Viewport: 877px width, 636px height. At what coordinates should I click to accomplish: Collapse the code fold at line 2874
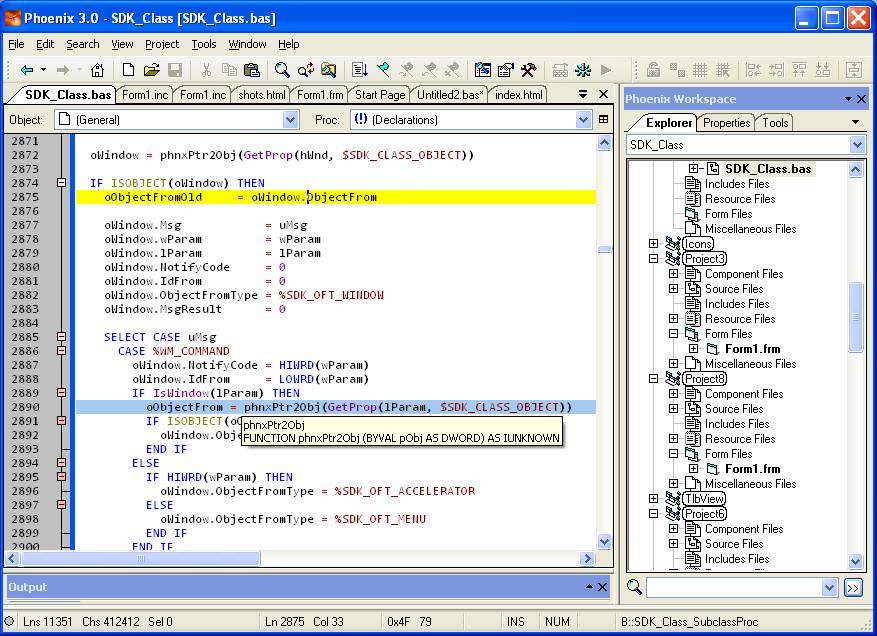[x=62, y=183]
